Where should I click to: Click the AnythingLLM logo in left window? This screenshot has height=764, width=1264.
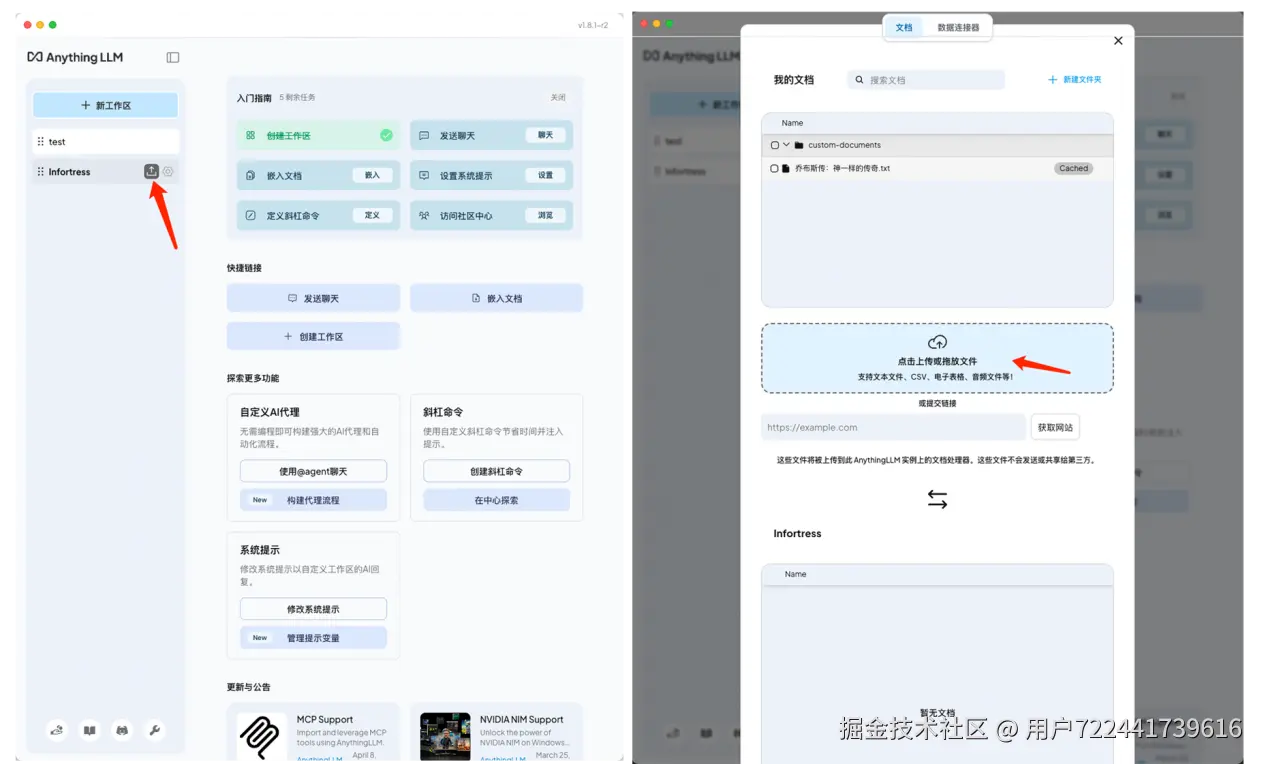click(x=75, y=57)
